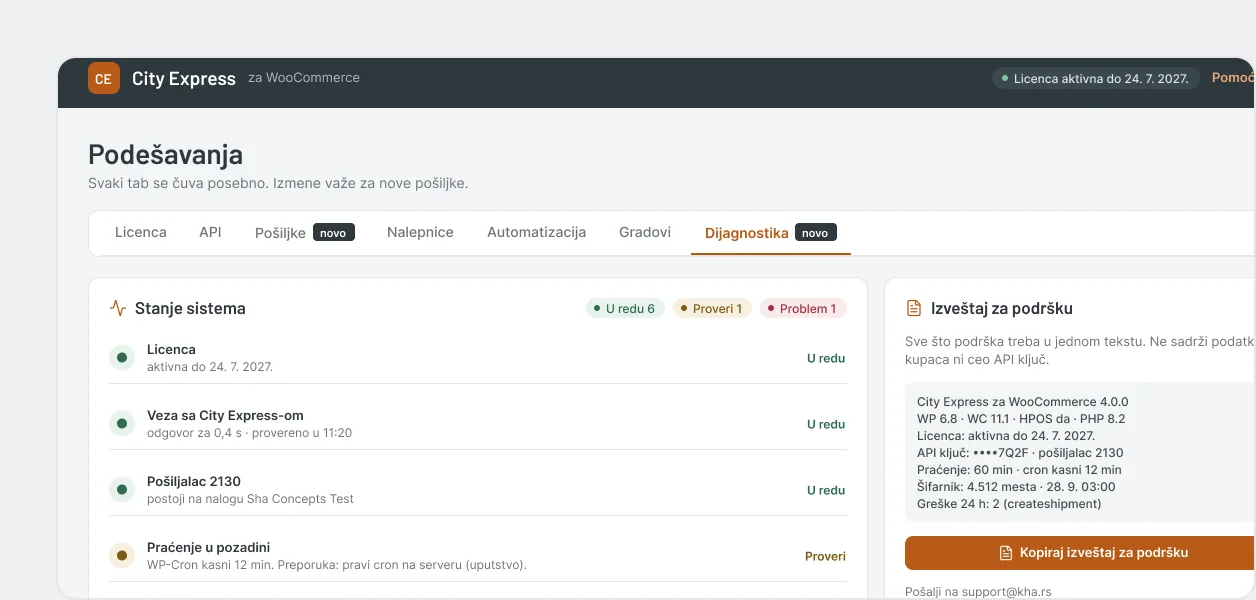Click 'City Express za WooCommerce 4.0.0' line
The width and height of the screenshot is (1256, 600).
tap(1022, 402)
